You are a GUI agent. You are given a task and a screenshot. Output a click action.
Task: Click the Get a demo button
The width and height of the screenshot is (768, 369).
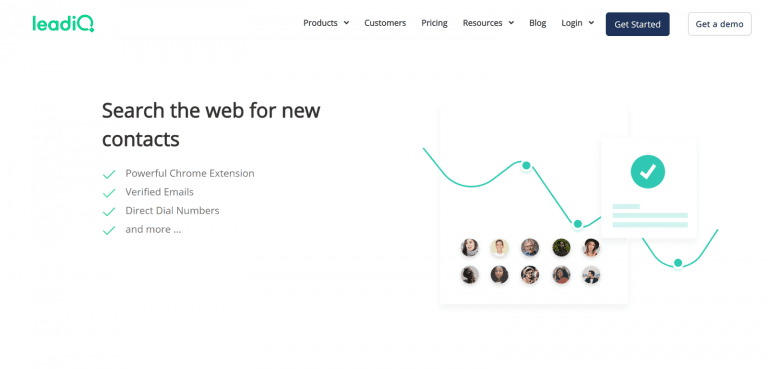(x=720, y=24)
